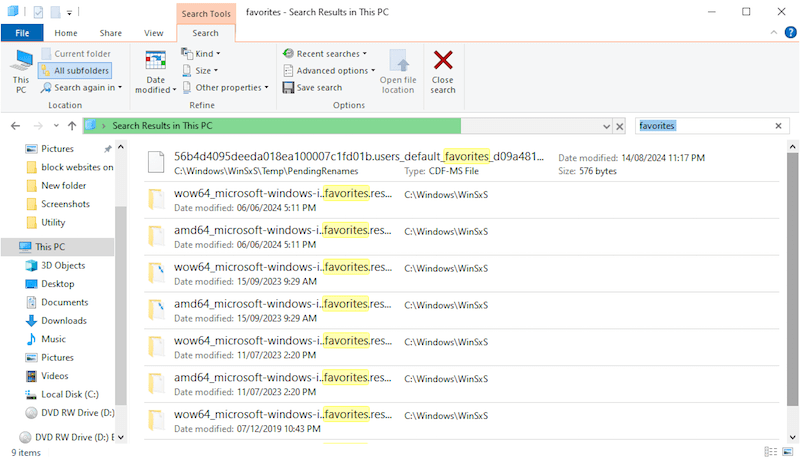Switch to the View ribbon tab
Screen dimensions: 800x462
tap(154, 33)
